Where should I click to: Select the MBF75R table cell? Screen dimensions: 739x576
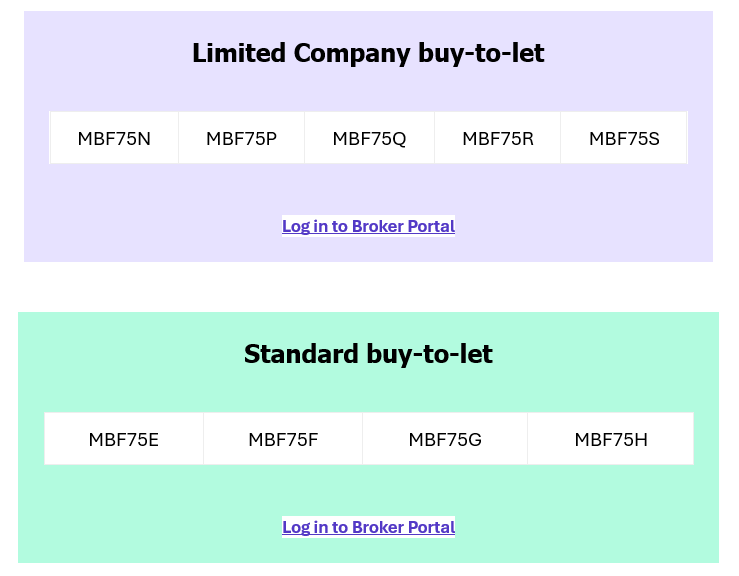click(498, 138)
